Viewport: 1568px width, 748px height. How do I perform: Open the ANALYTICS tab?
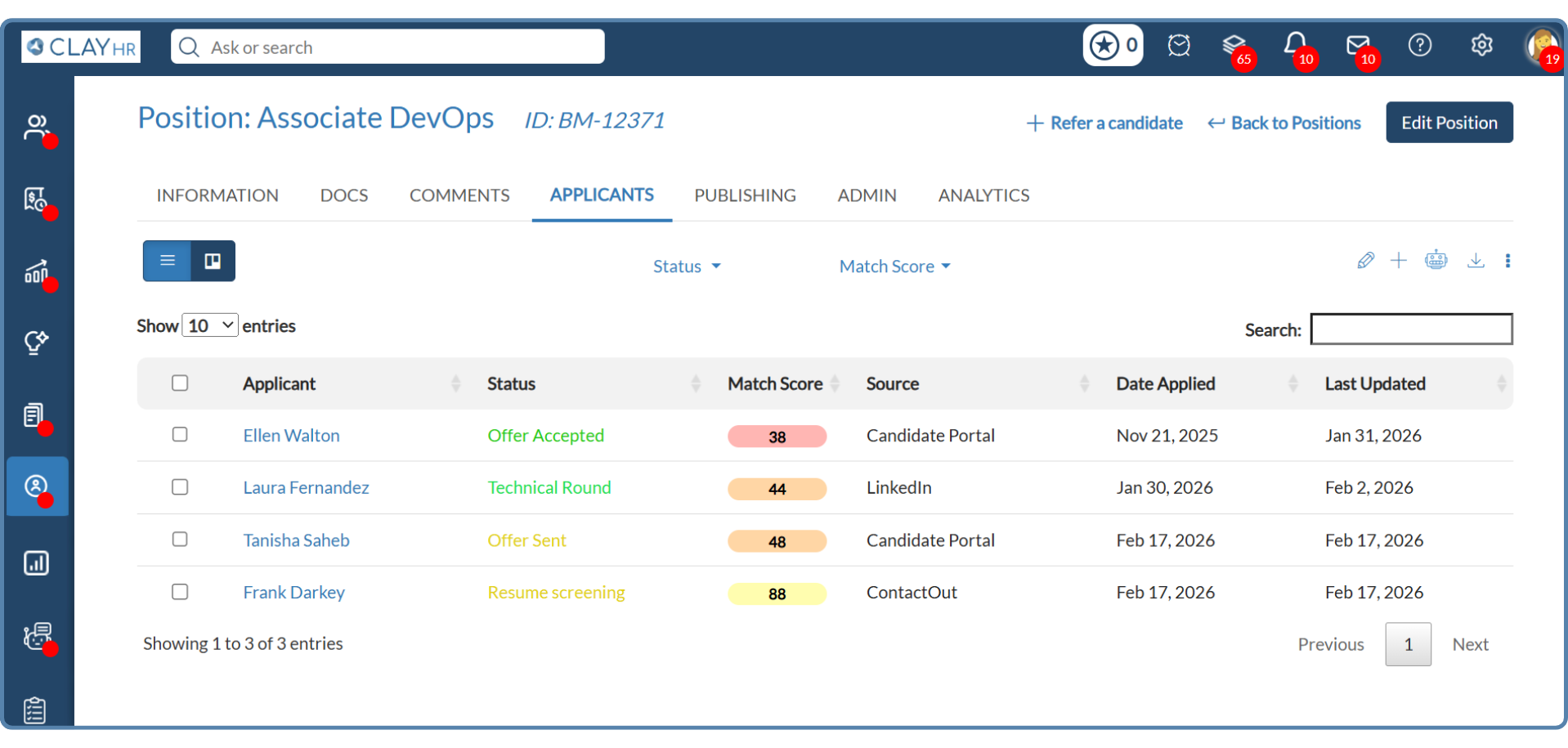pos(983,195)
